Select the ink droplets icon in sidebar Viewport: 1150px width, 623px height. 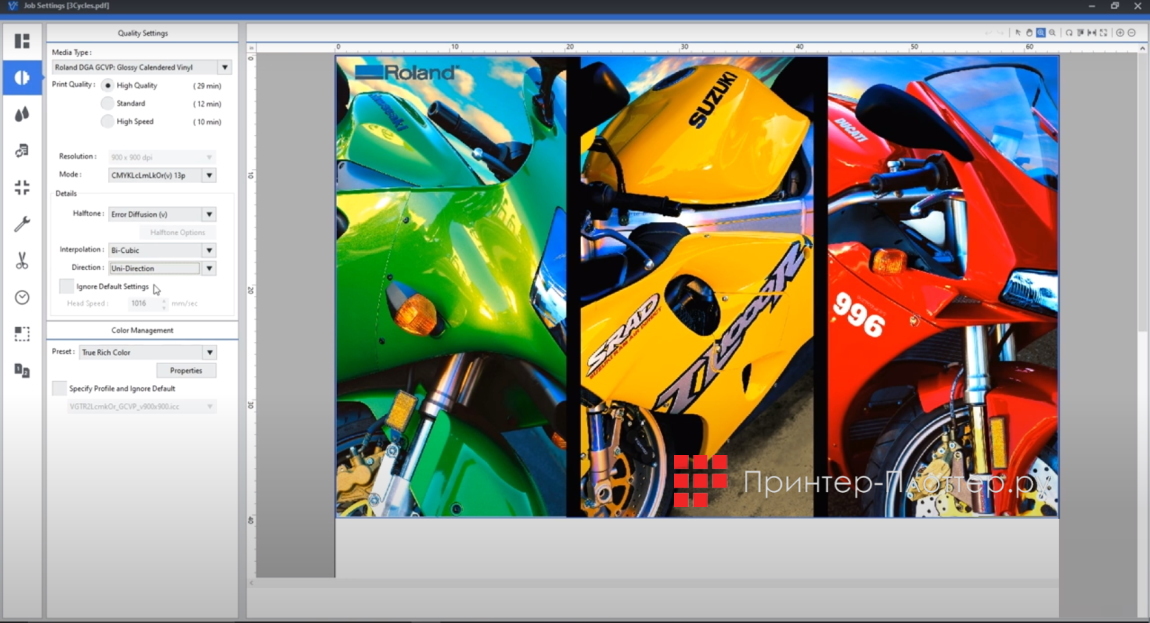(x=22, y=114)
